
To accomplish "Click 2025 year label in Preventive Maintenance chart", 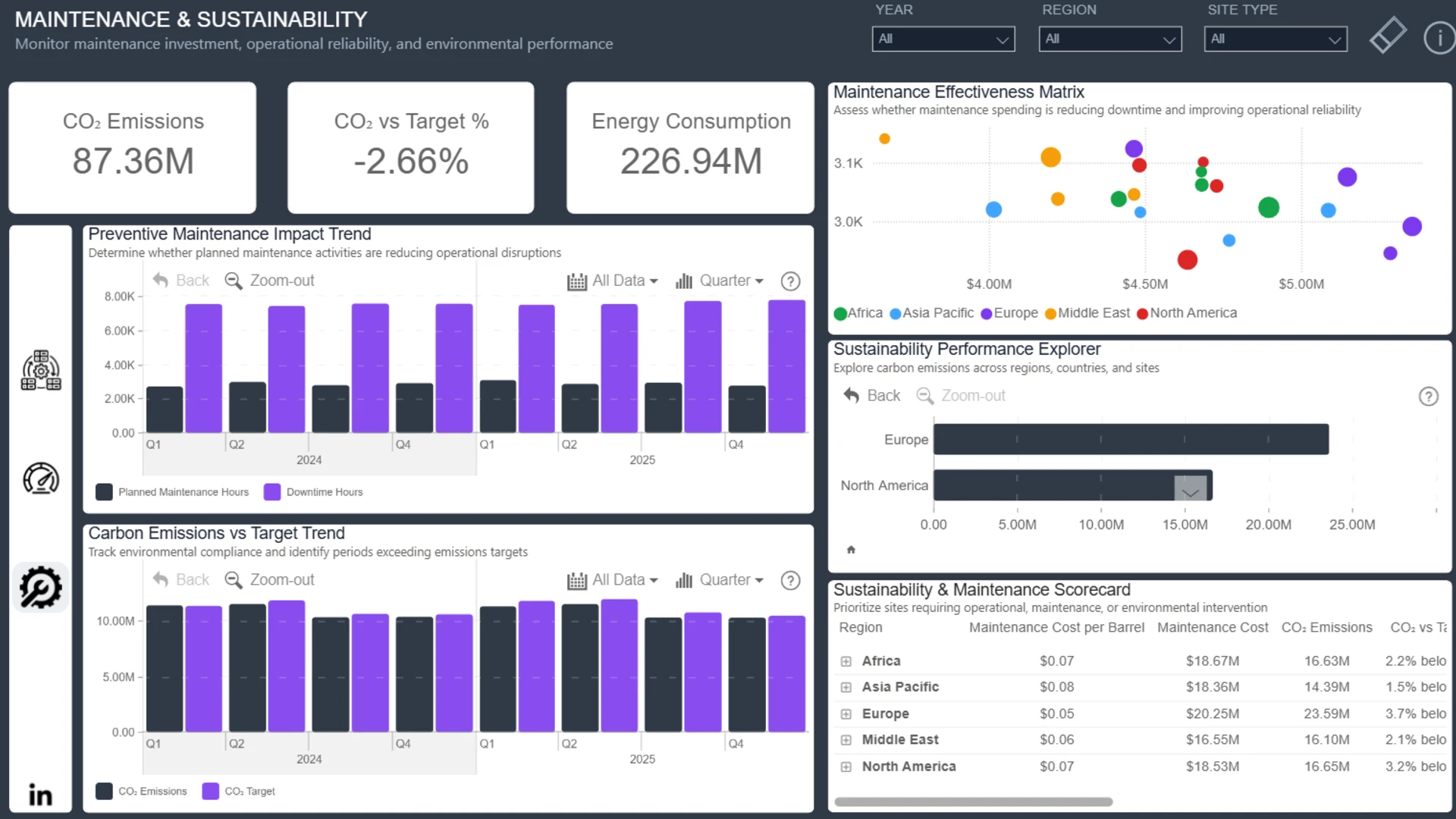I will pos(642,460).
